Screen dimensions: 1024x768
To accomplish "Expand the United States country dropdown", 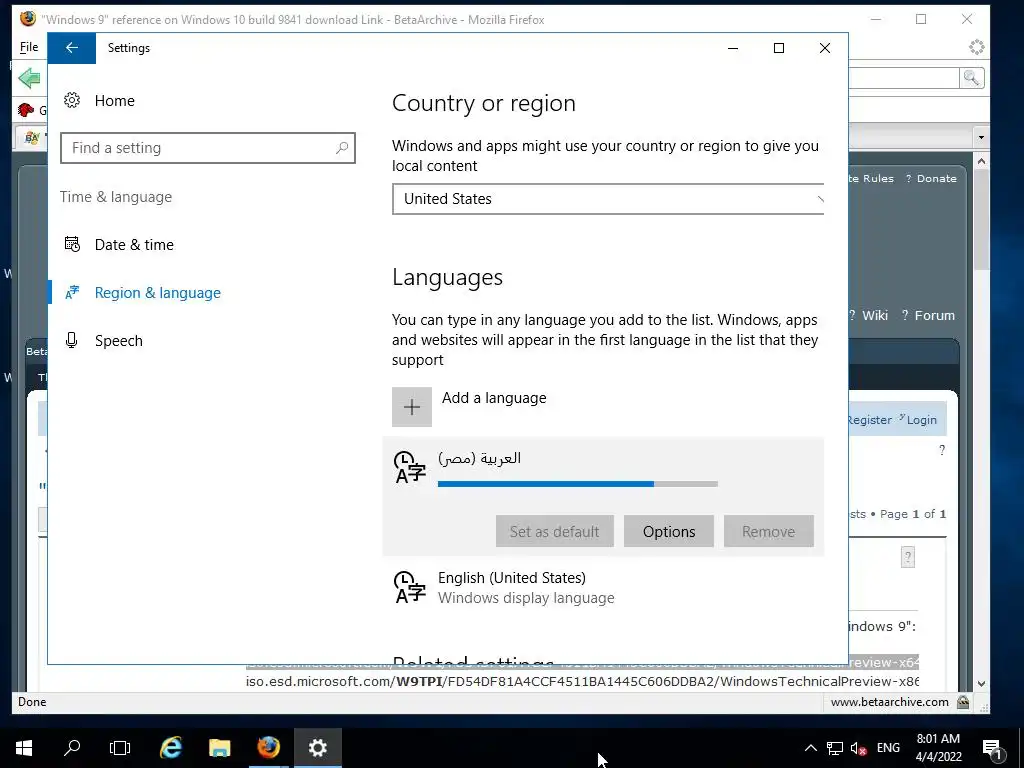I will click(x=607, y=199).
